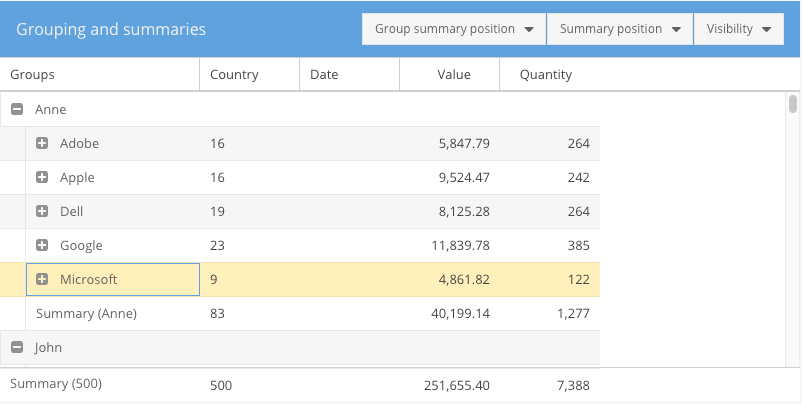The image size is (802, 404).
Task: Click the Date column header
Action: pos(349,75)
